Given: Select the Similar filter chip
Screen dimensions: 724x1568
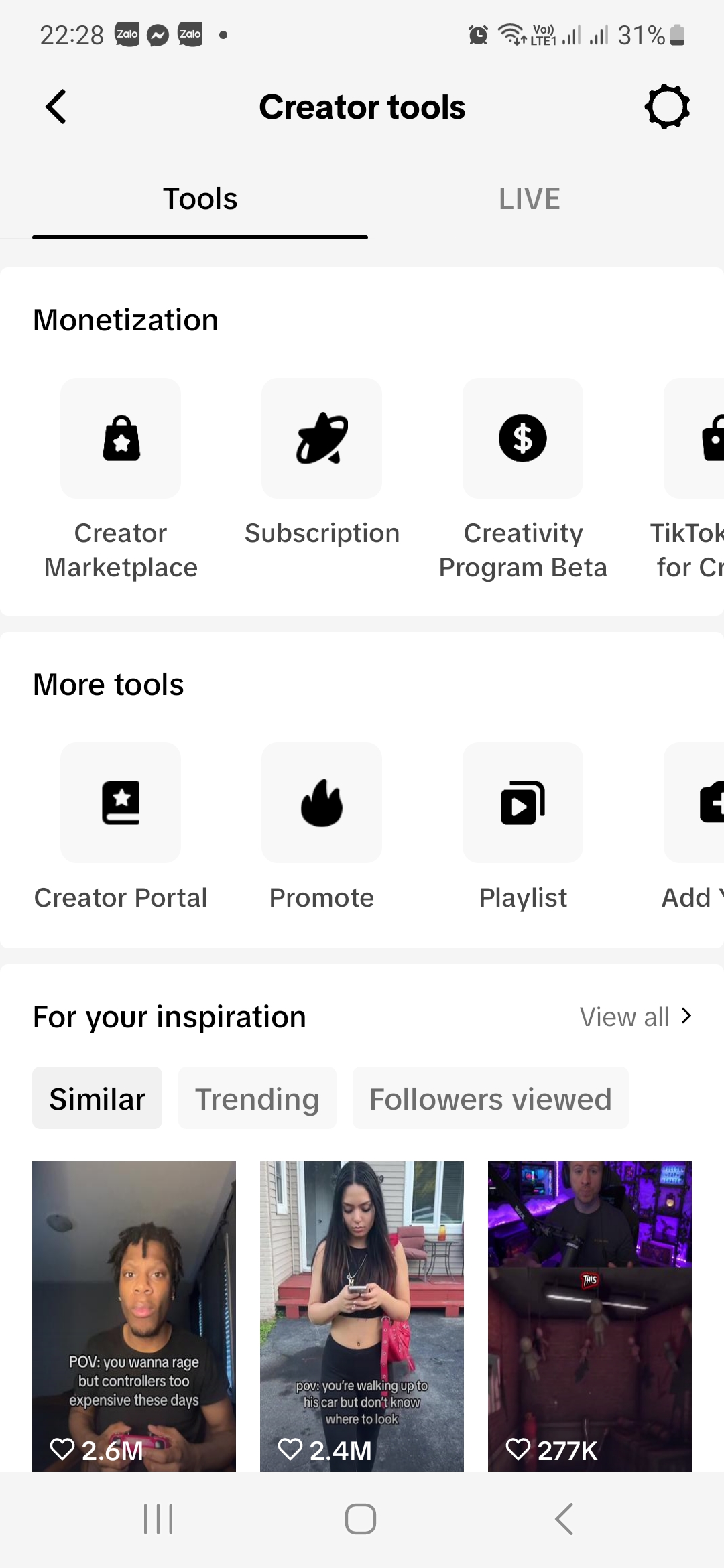Looking at the screenshot, I should tap(97, 1098).
